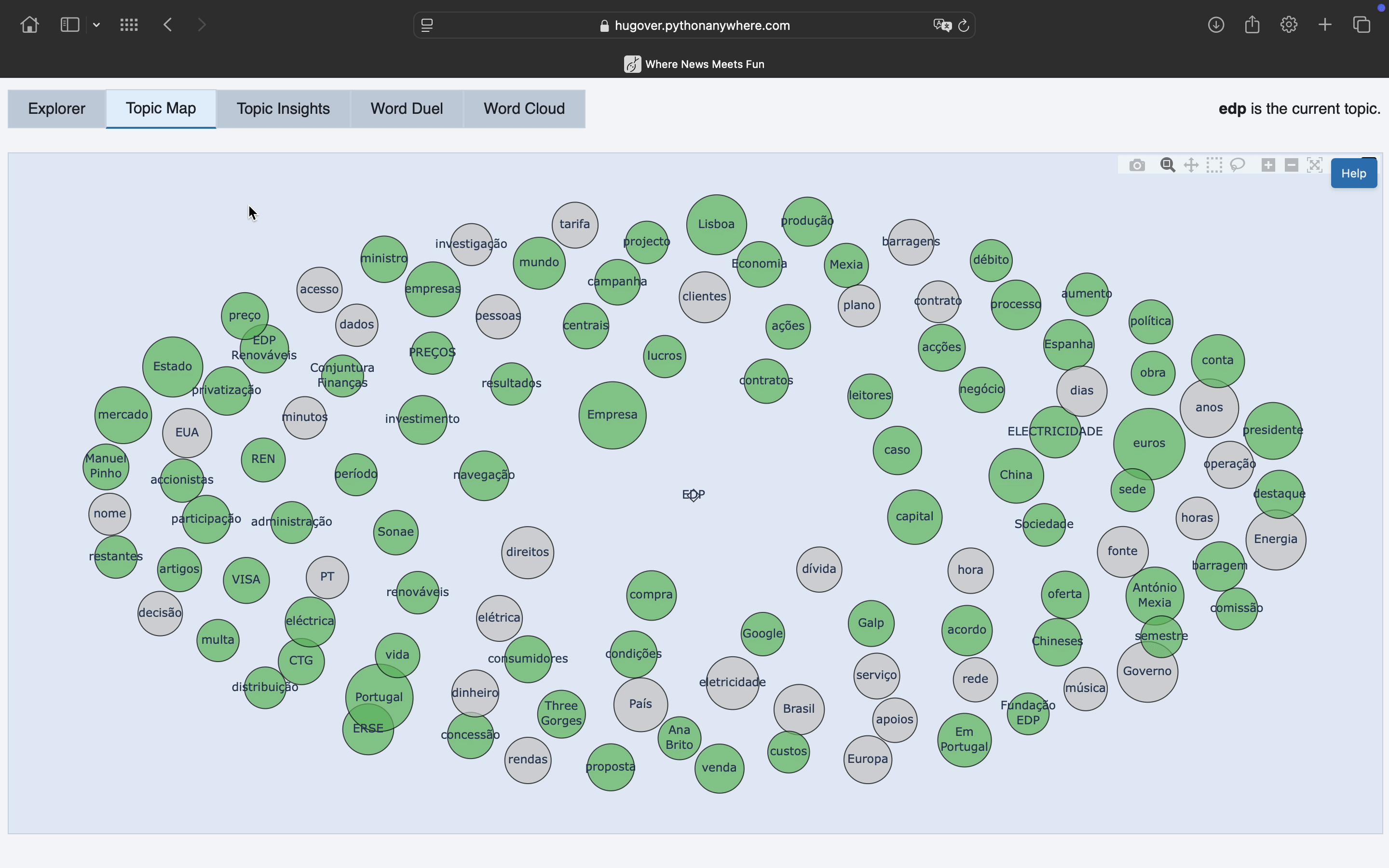Click the VISA bubble
Viewport: 1389px width, 868px height.
coord(246,580)
